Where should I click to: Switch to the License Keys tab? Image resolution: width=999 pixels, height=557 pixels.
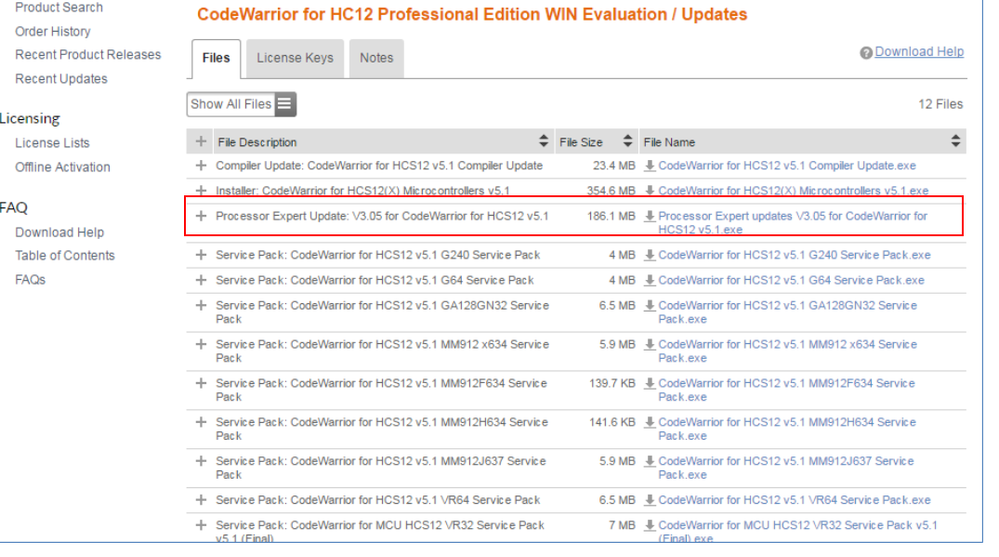[295, 58]
